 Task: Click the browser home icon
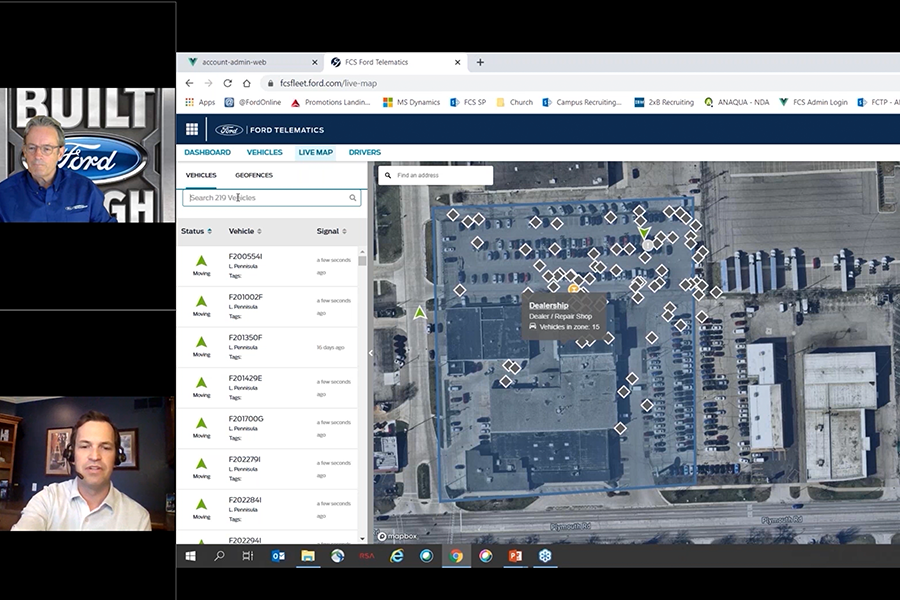pos(247,83)
